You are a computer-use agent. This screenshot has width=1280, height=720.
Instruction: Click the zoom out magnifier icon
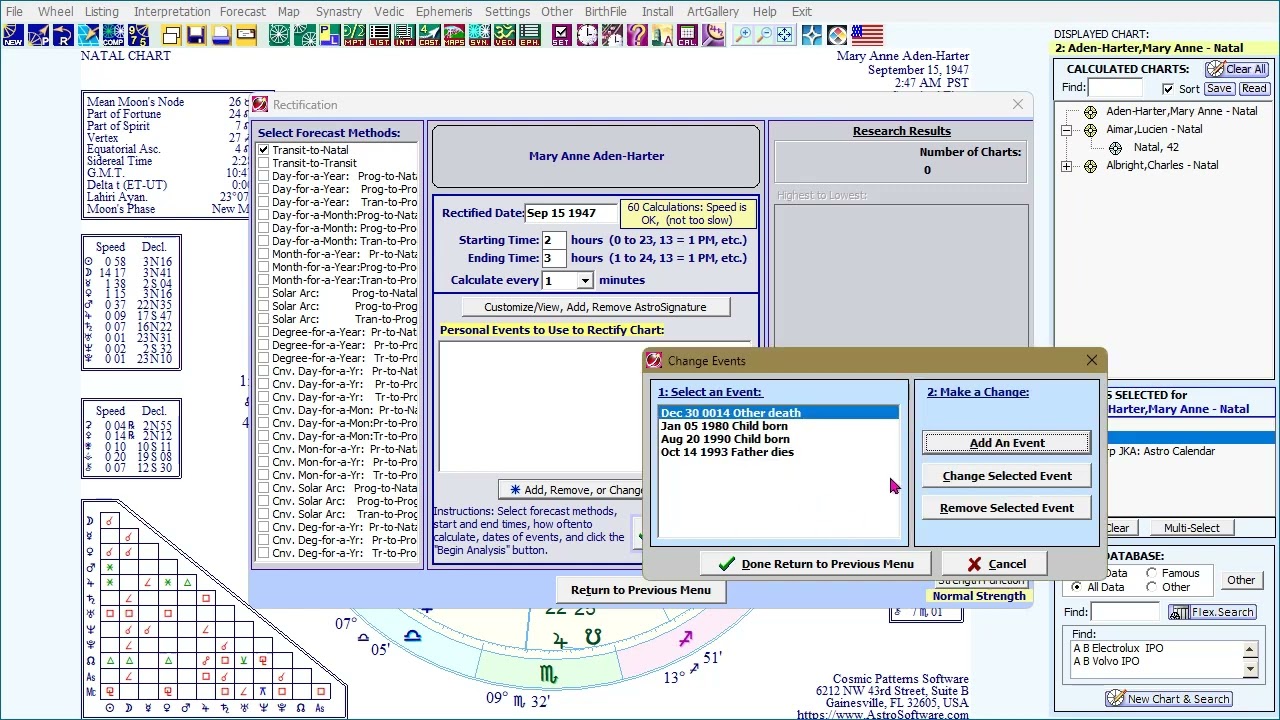click(x=765, y=36)
